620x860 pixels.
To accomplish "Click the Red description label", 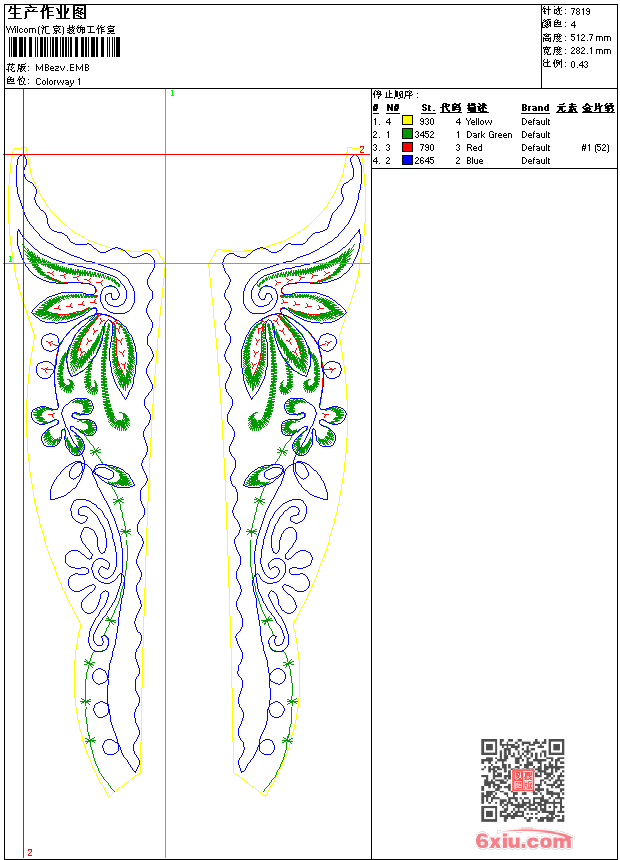I will point(474,148).
